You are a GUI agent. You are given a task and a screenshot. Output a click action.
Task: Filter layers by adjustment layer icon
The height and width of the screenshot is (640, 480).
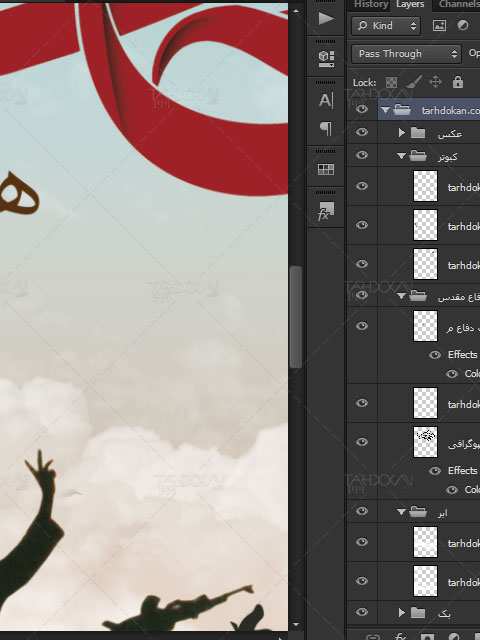pyautogui.click(x=463, y=25)
